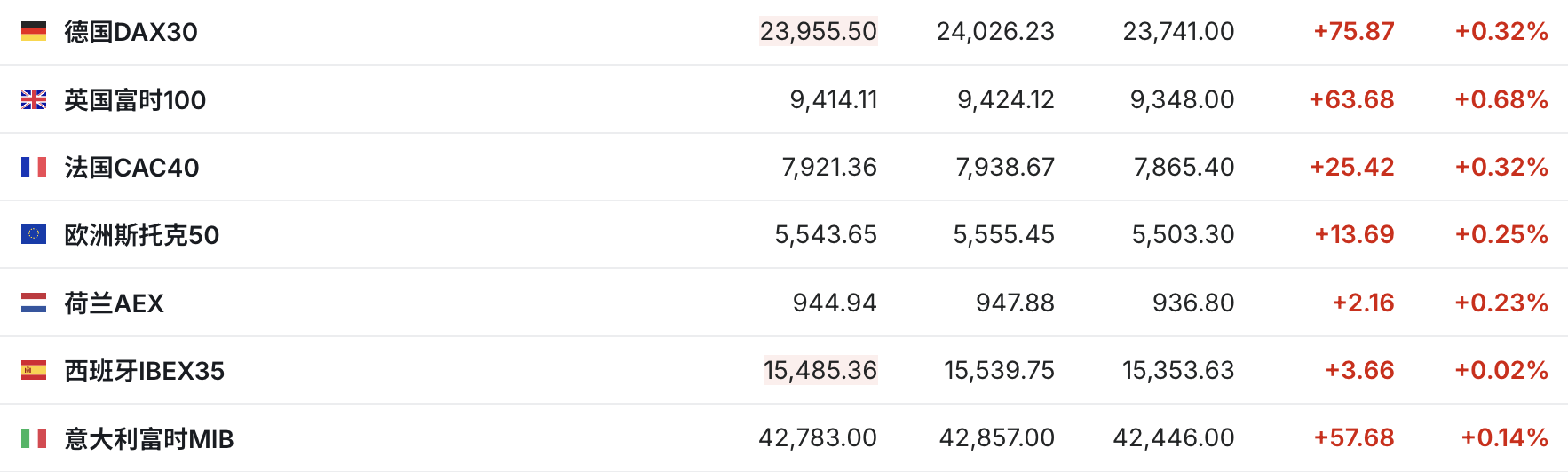1568x472 pixels.
Task: Open the 西班牙IBEX35 index page
Action: point(144,371)
